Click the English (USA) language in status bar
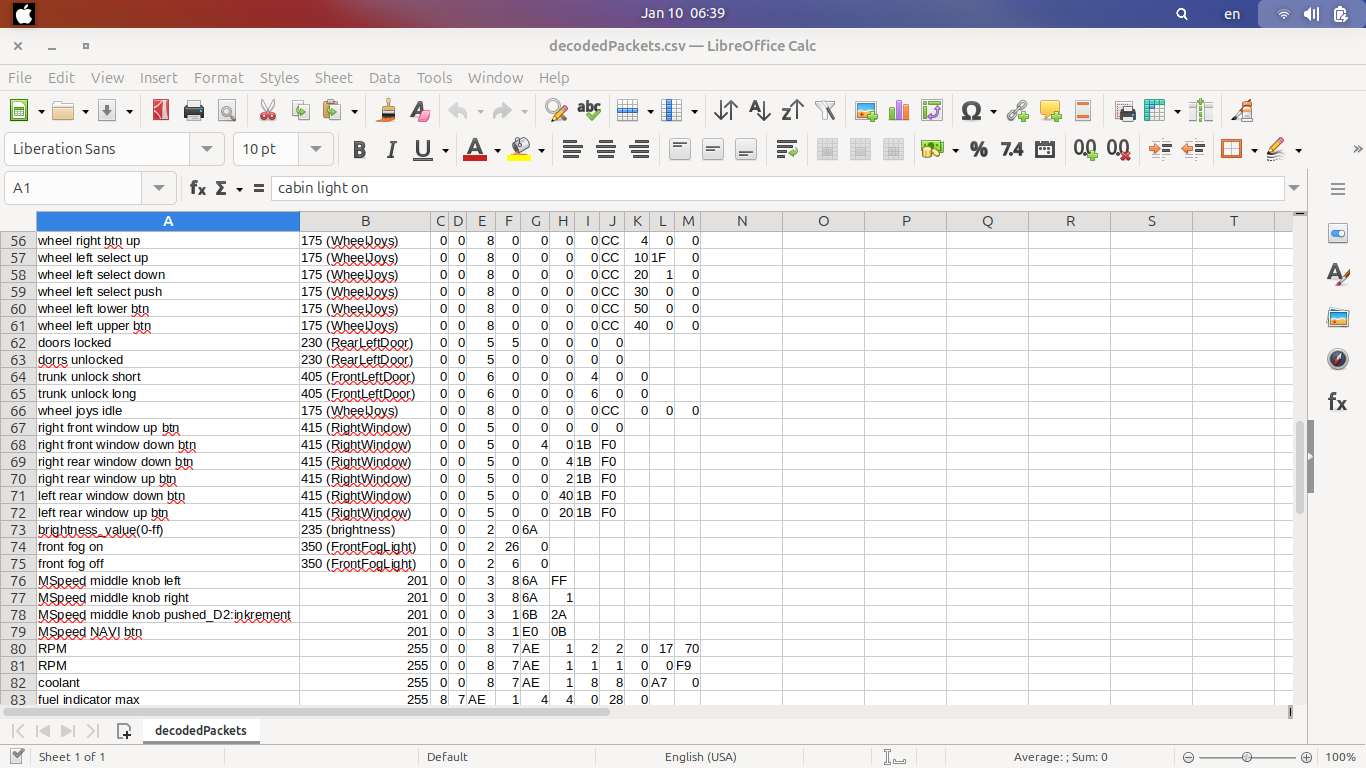This screenshot has height=768, width=1366. click(x=700, y=757)
